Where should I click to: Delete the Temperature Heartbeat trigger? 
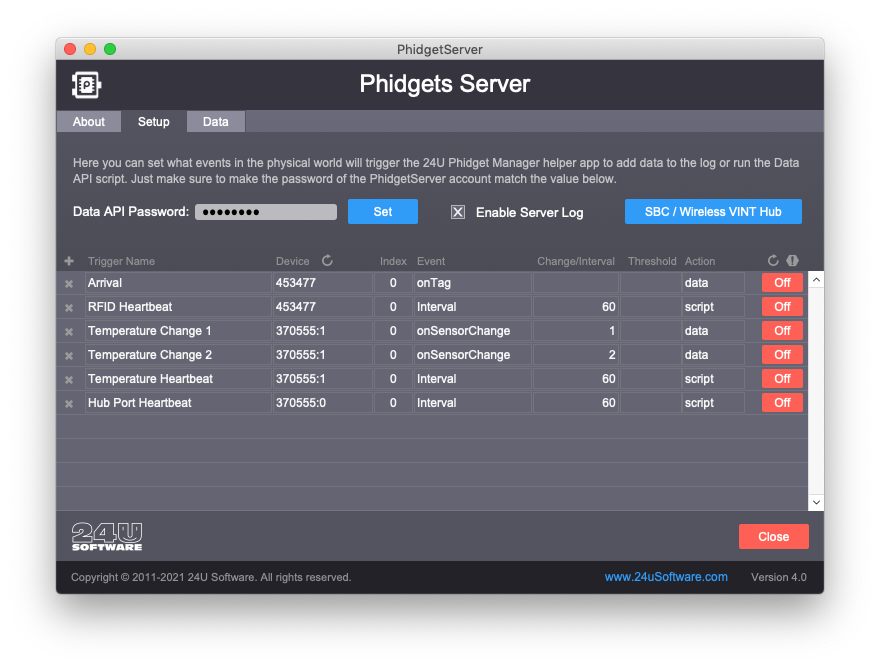click(69, 380)
